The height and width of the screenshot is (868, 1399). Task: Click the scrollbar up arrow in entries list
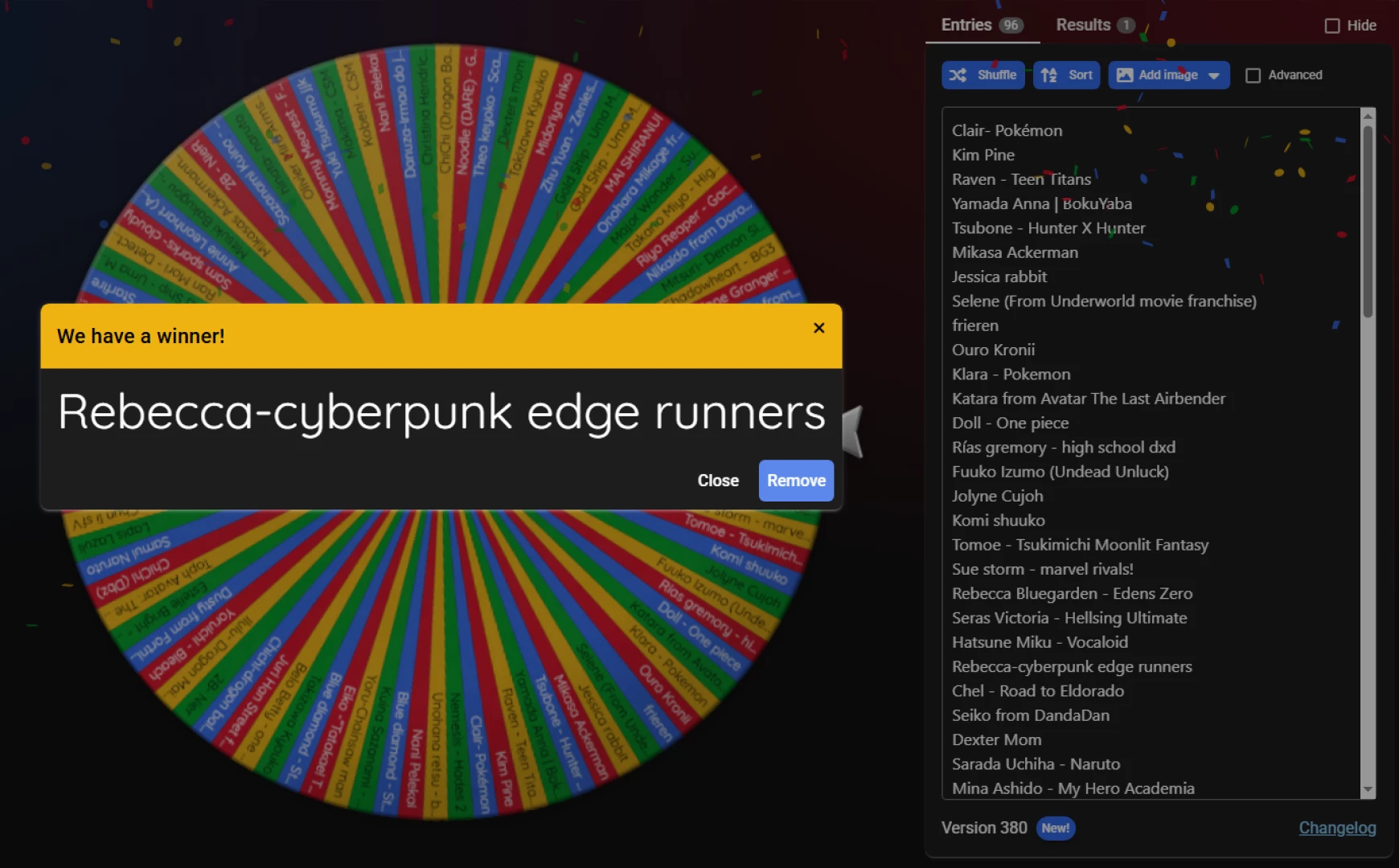pyautogui.click(x=1368, y=117)
